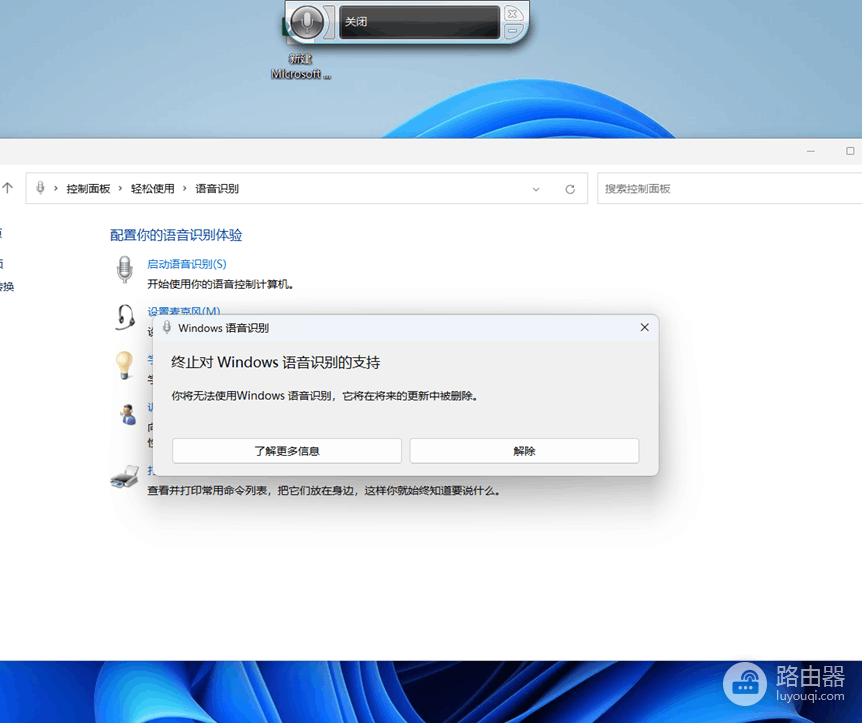Click heading 配置你的语音识别体验
The image size is (863, 724).
[176, 235]
